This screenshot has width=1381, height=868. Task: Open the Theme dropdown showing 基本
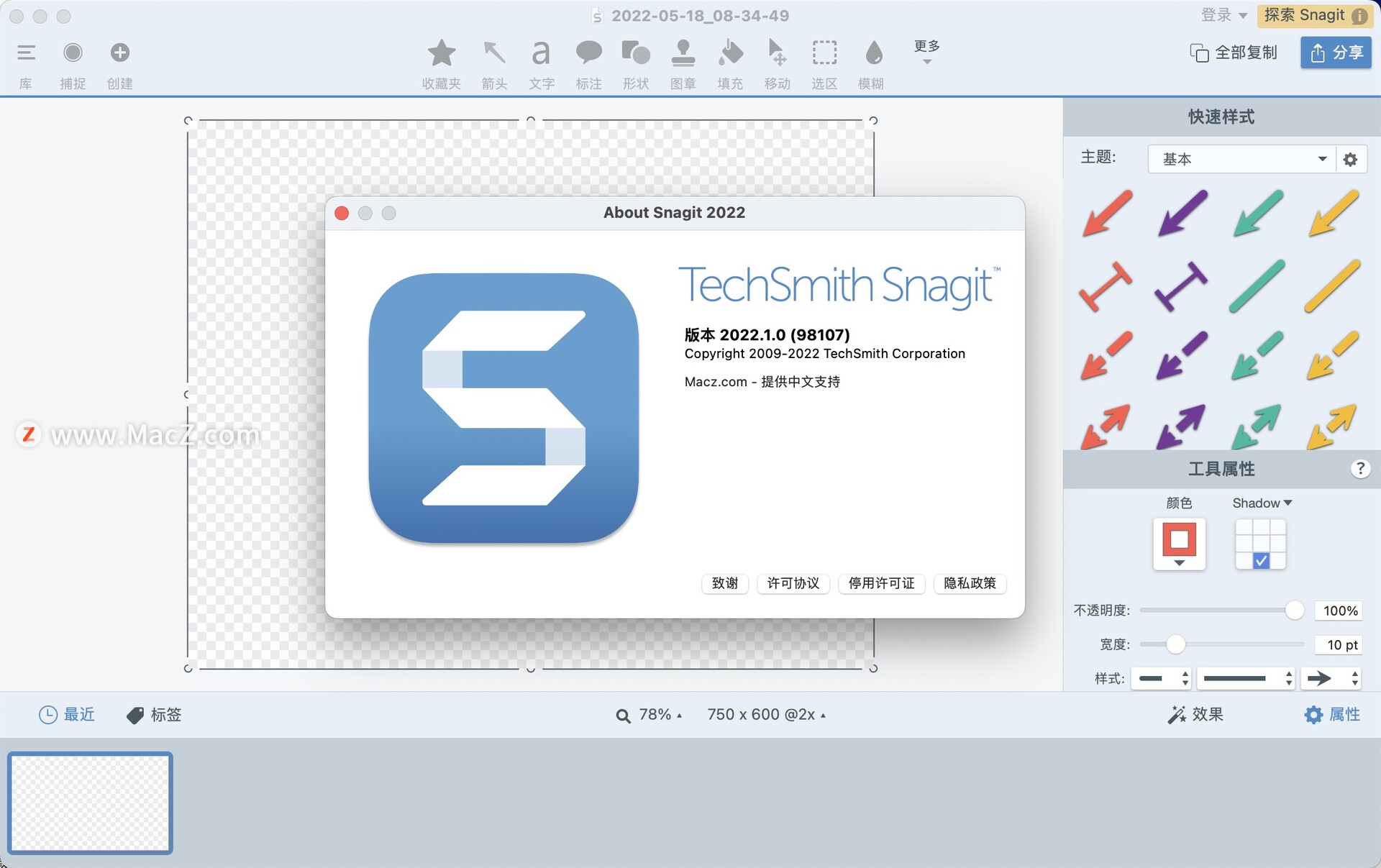tap(1241, 159)
